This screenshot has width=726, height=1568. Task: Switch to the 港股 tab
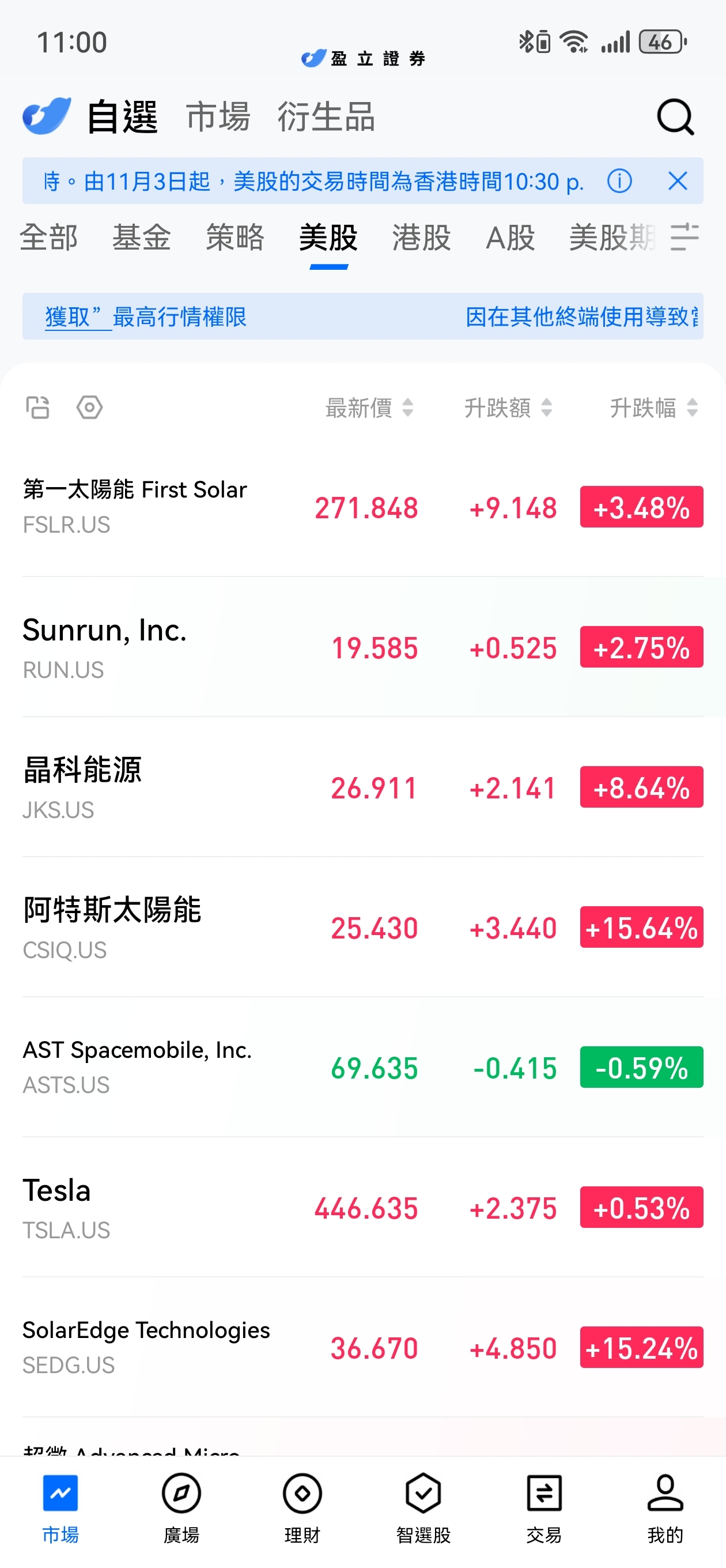tap(421, 238)
